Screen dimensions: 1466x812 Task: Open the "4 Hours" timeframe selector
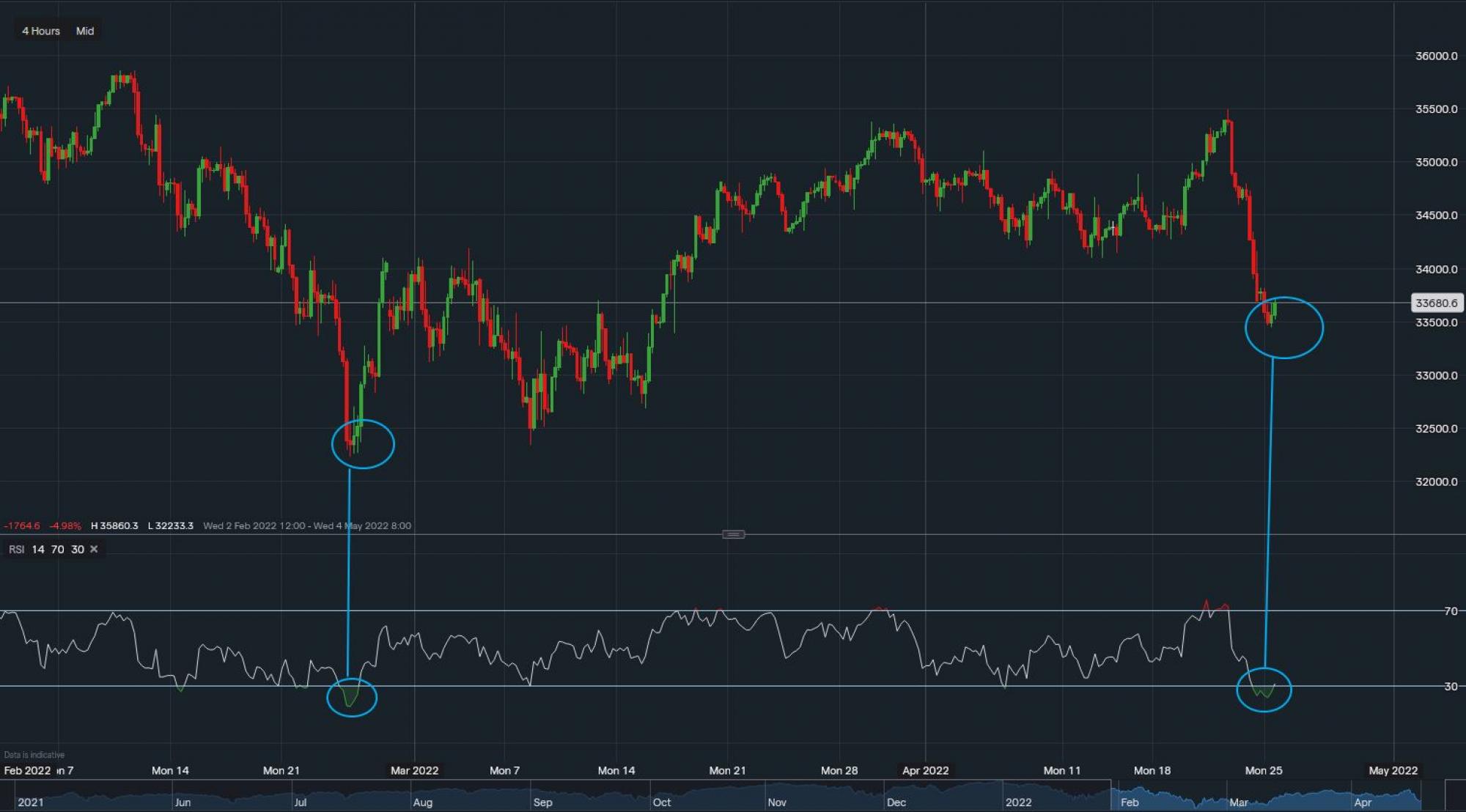click(42, 31)
